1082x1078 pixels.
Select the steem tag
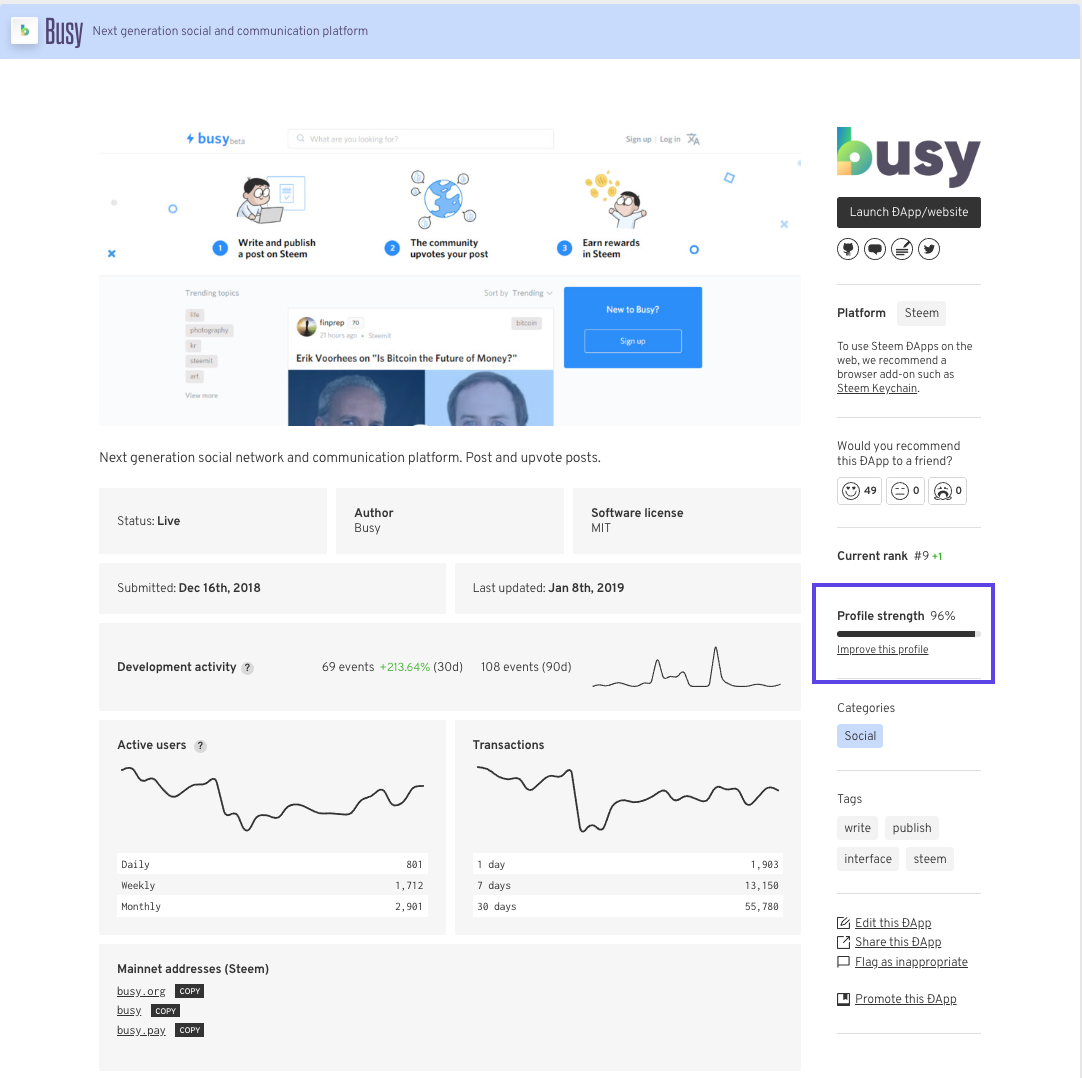point(929,859)
